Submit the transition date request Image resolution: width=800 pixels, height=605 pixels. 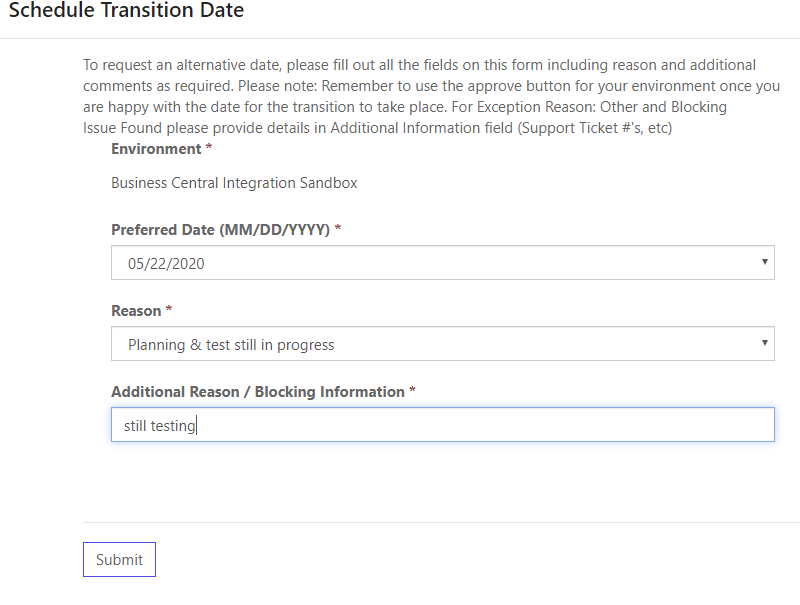[x=119, y=560]
